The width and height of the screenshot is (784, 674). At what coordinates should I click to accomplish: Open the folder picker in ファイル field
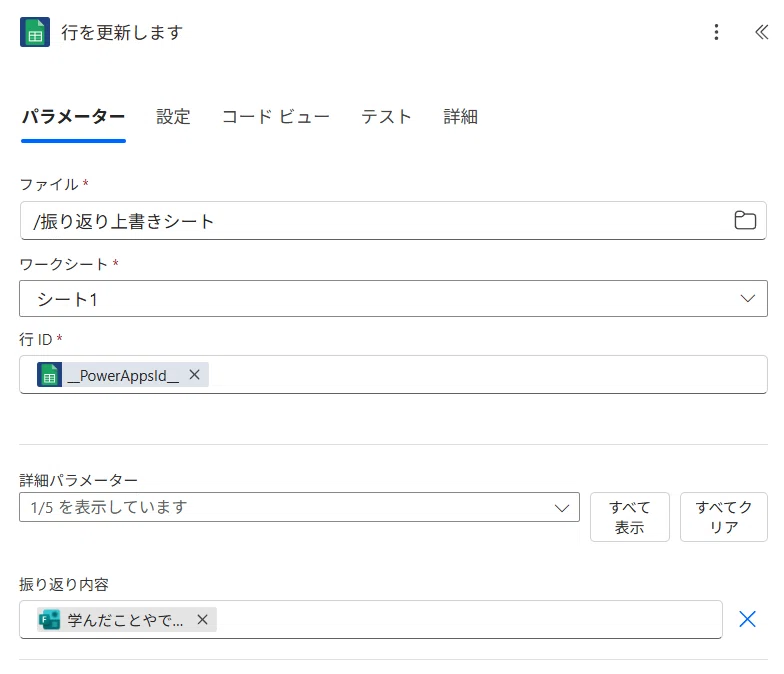click(x=745, y=220)
